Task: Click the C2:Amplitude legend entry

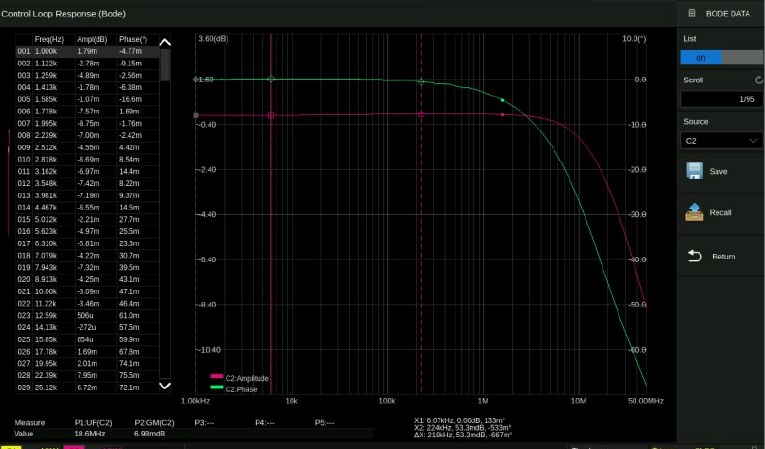Action: [x=240, y=378]
